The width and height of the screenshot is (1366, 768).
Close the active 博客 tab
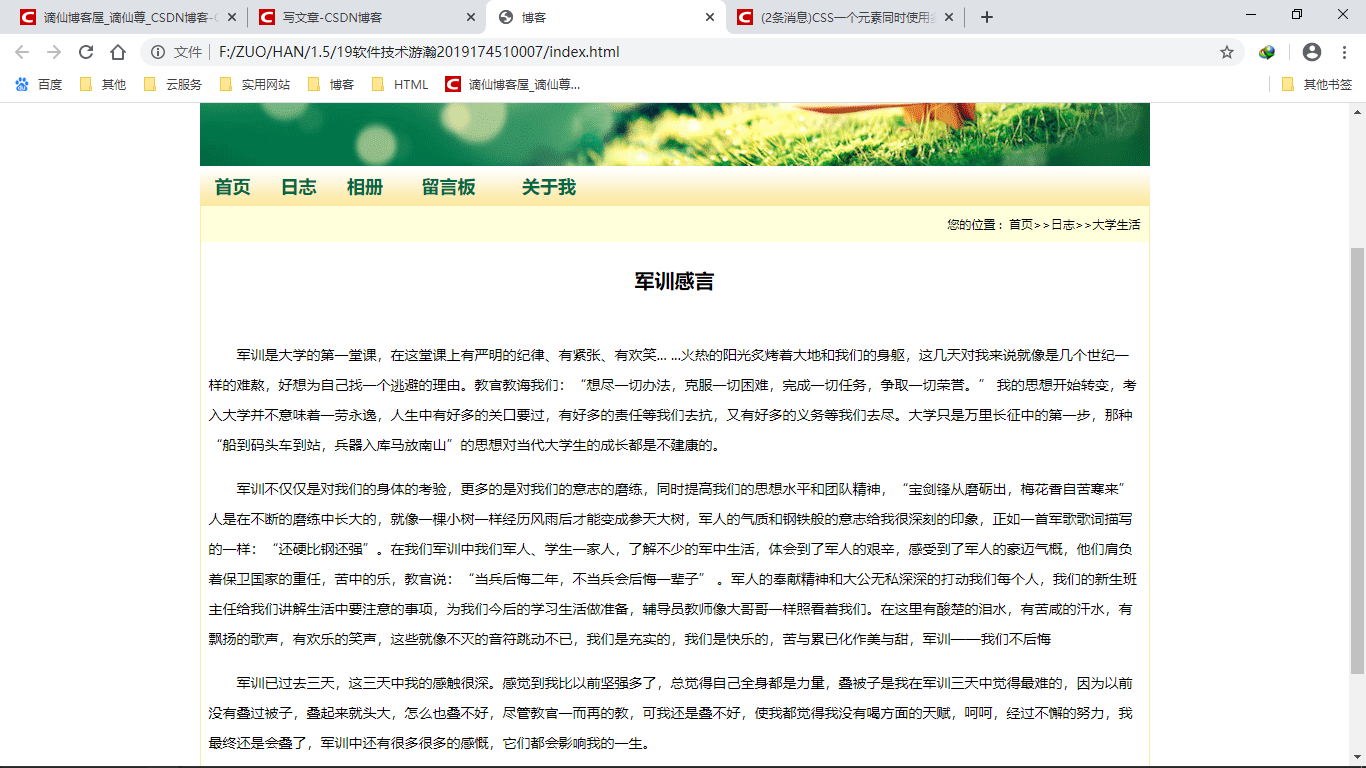(710, 17)
